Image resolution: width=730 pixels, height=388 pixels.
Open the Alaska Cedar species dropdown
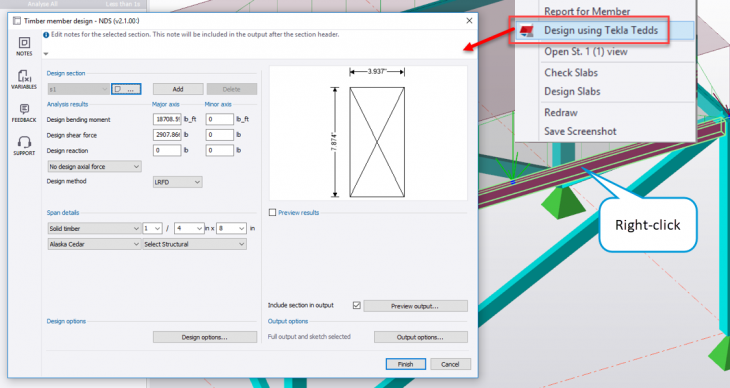94,244
